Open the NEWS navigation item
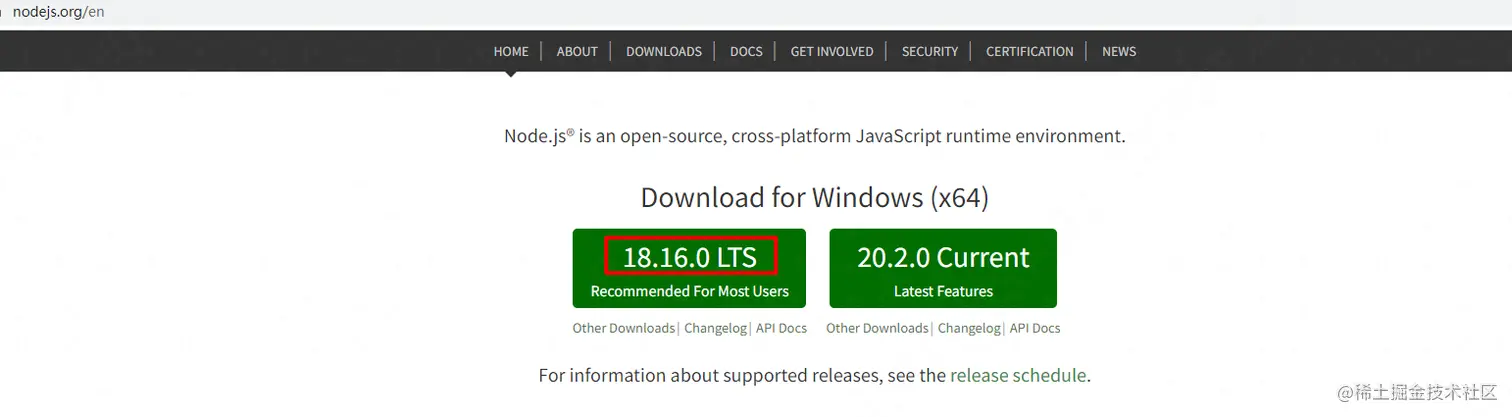Viewport: 1512px width, 417px height. click(x=1119, y=51)
